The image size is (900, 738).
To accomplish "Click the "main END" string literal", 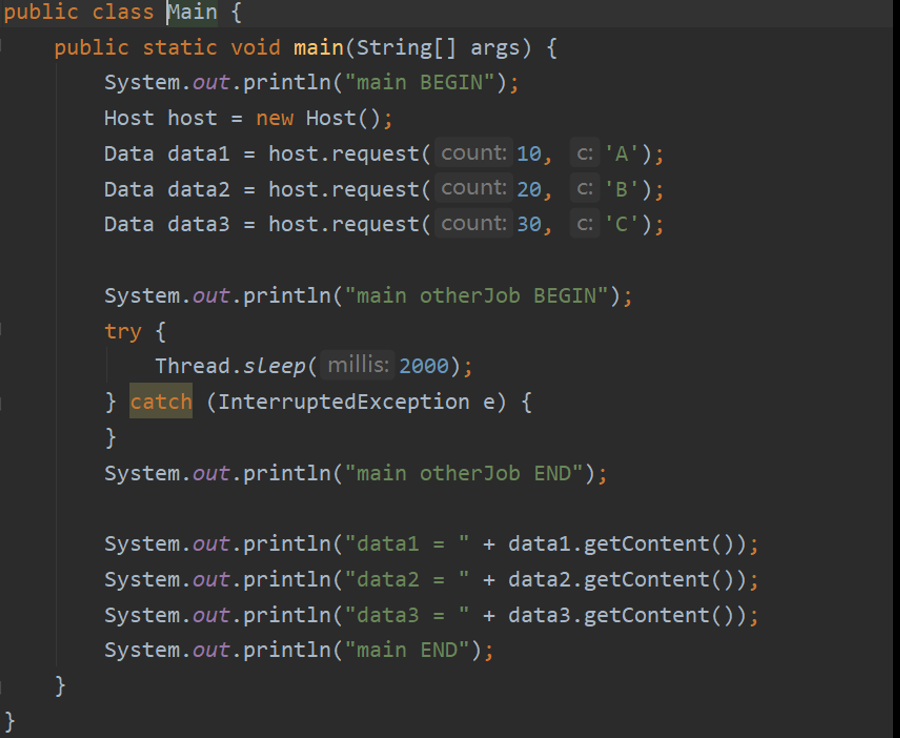I will 407,650.
